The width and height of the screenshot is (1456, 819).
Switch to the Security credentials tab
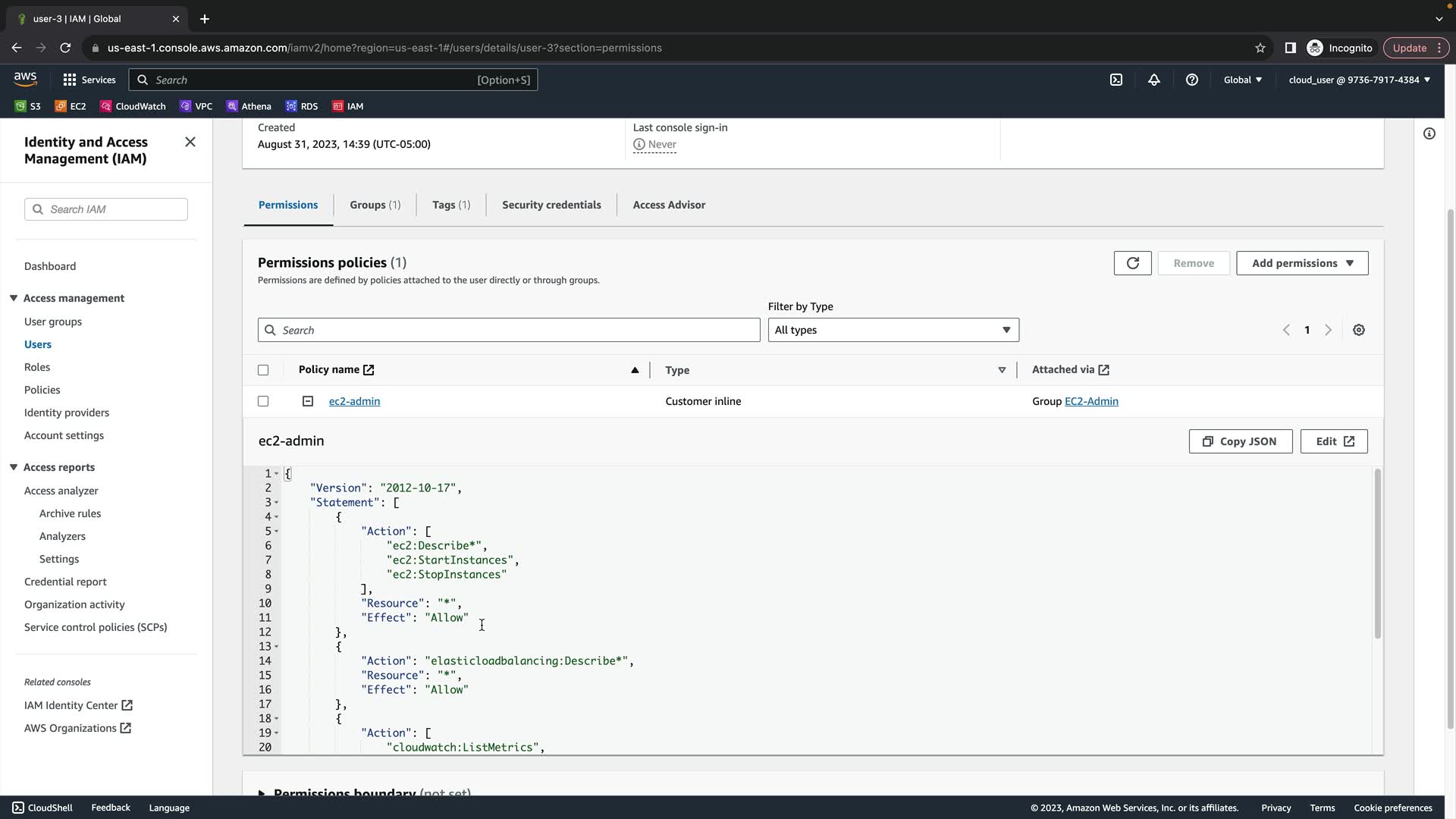coord(551,205)
